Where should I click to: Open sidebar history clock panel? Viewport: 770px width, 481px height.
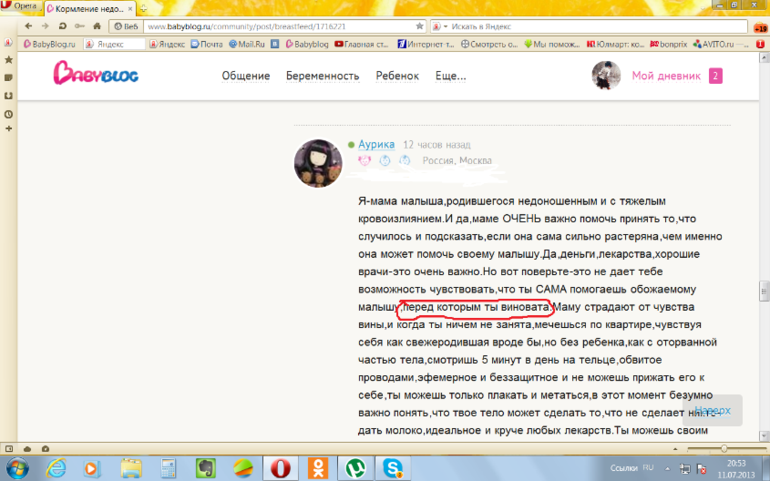click(x=8, y=114)
